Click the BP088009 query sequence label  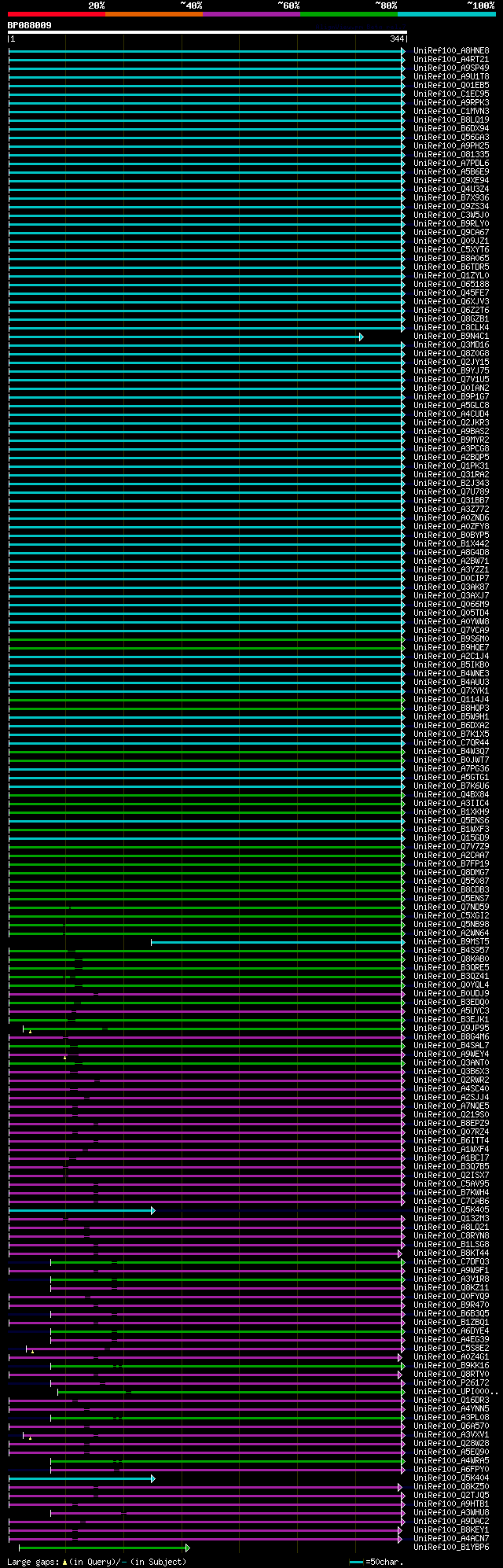[x=30, y=25]
